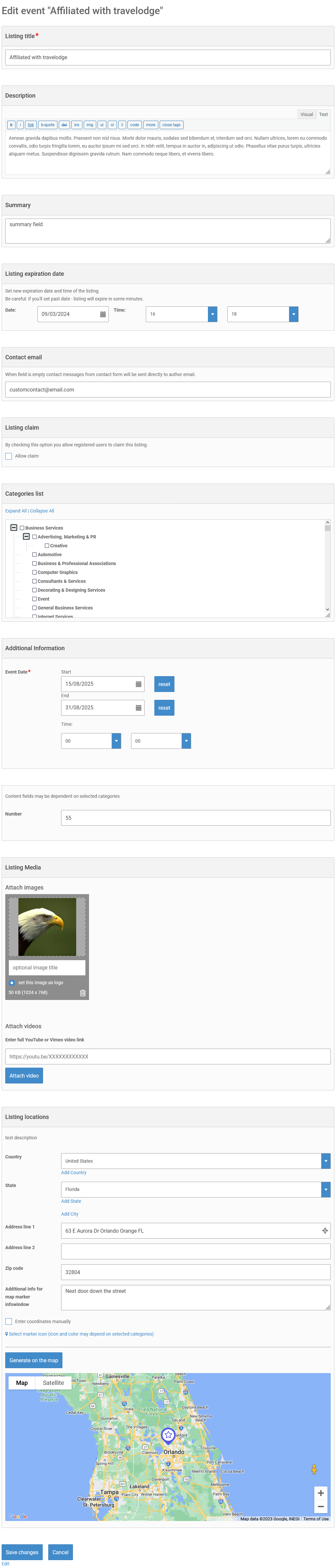Screen dimensions: 336x1568
Task: Switch to Visual editor tab
Action: [307, 114]
